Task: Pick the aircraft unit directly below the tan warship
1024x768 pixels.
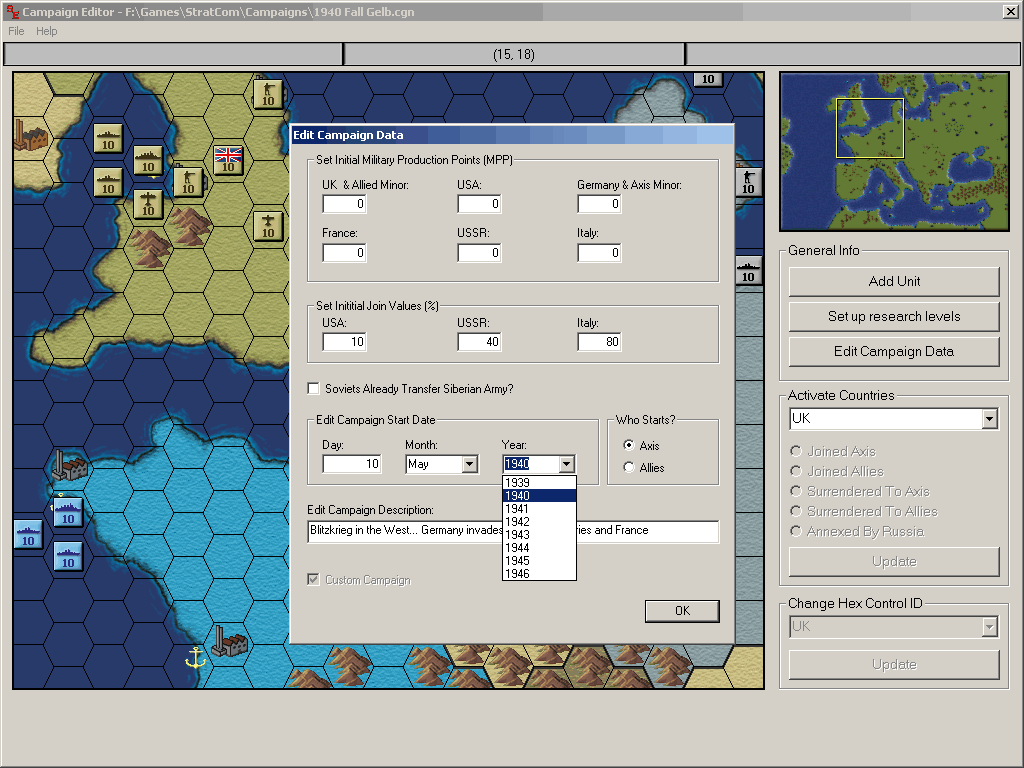Action: (x=148, y=204)
